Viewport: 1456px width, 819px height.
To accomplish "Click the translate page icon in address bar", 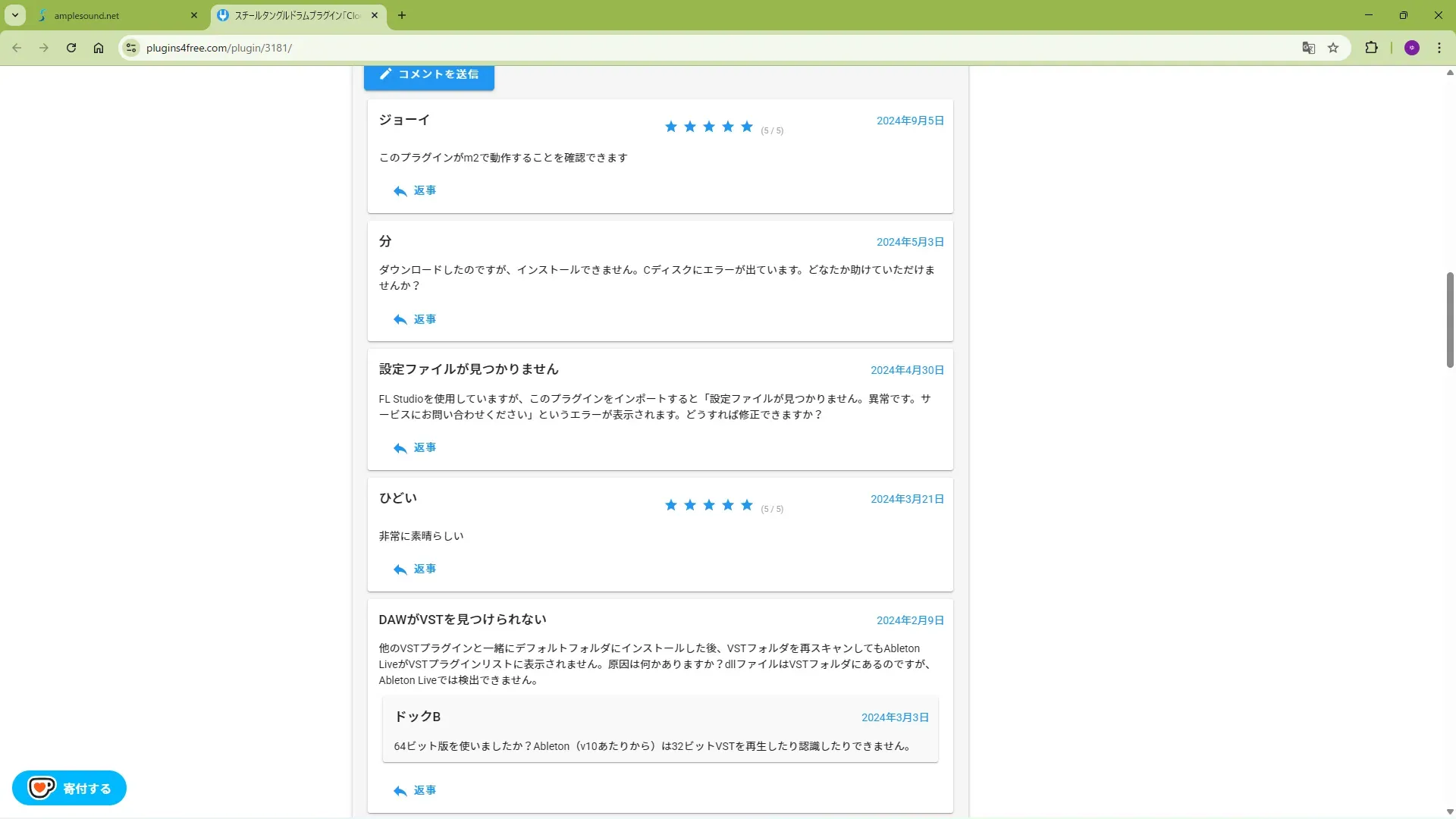I will [1308, 48].
